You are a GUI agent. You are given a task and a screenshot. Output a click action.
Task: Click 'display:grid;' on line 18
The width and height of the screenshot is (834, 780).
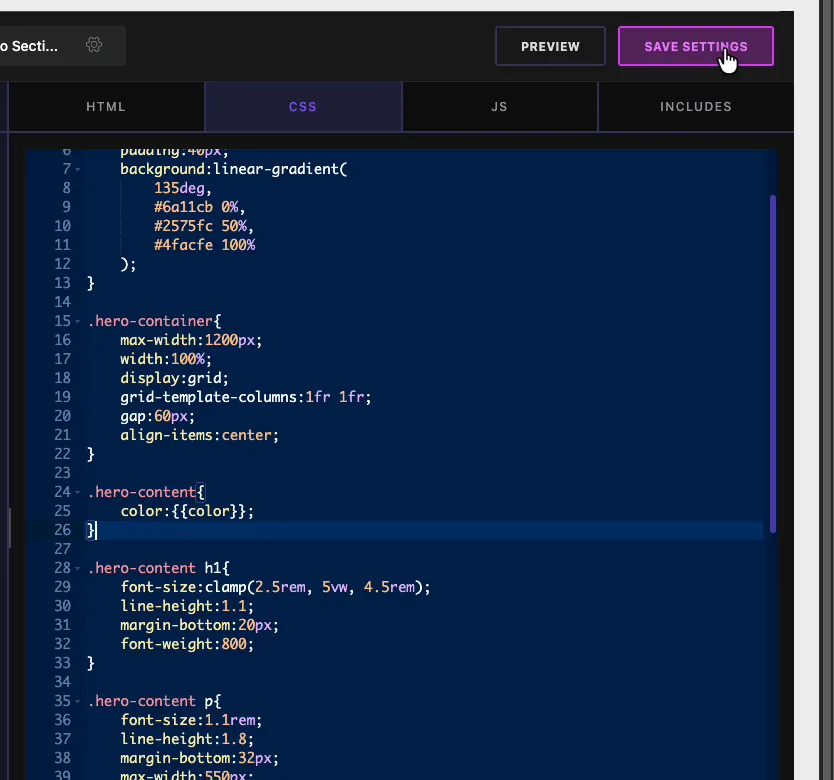(174, 378)
